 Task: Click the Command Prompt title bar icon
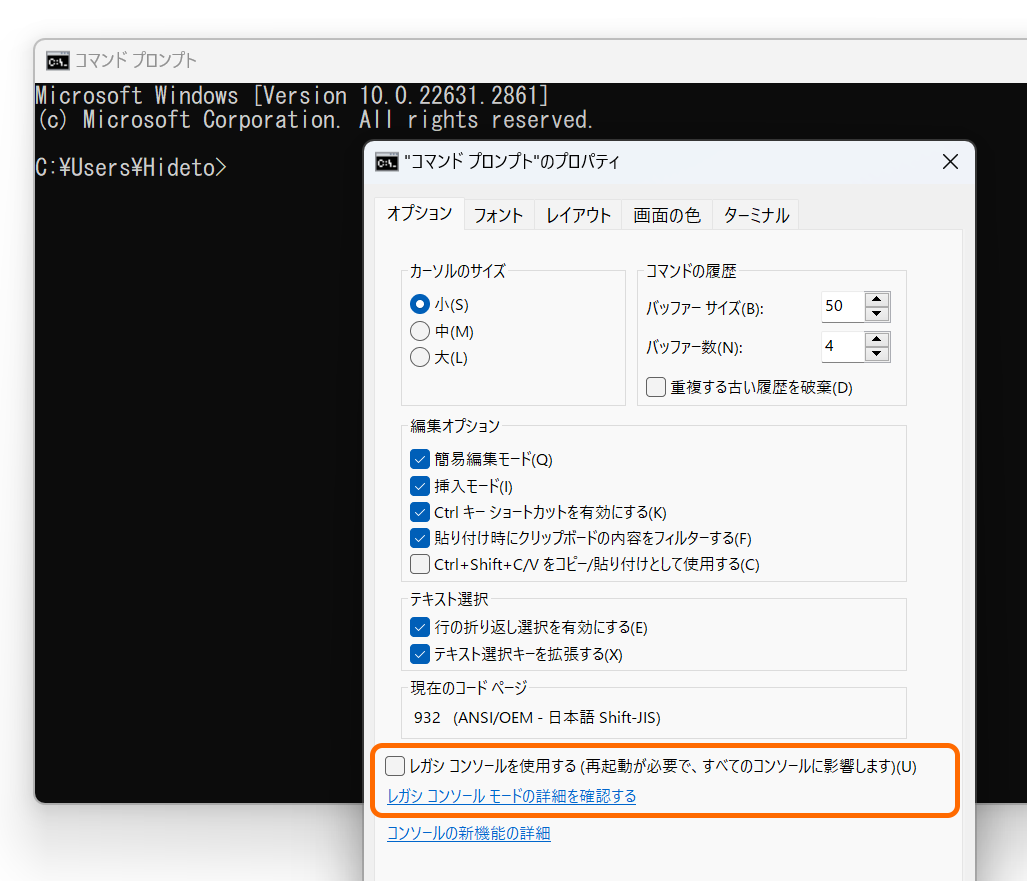[x=59, y=60]
